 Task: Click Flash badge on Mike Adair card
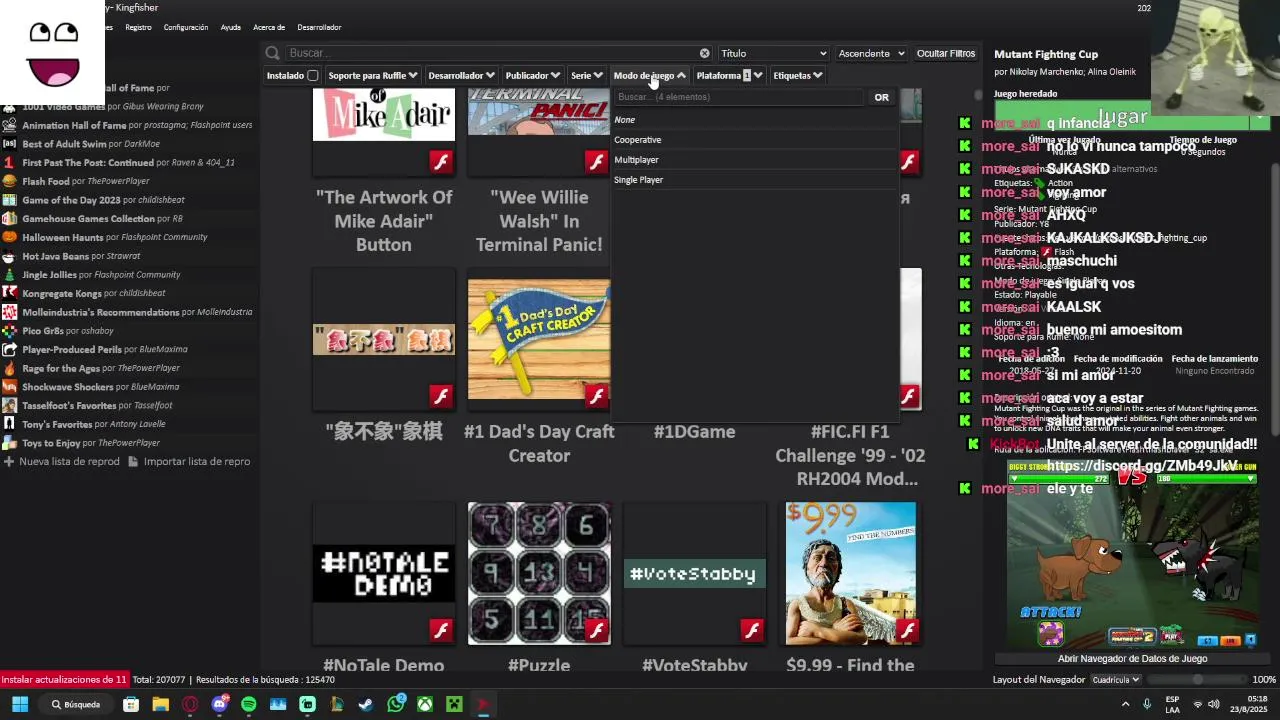(x=441, y=161)
